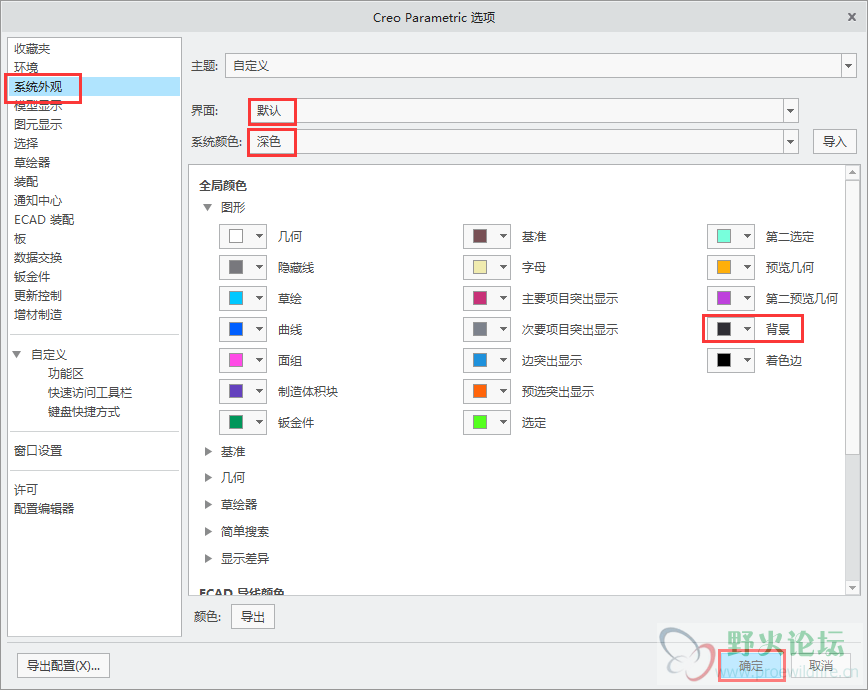Open 窗口设置 page
This screenshot has width=868, height=690.
38,451
